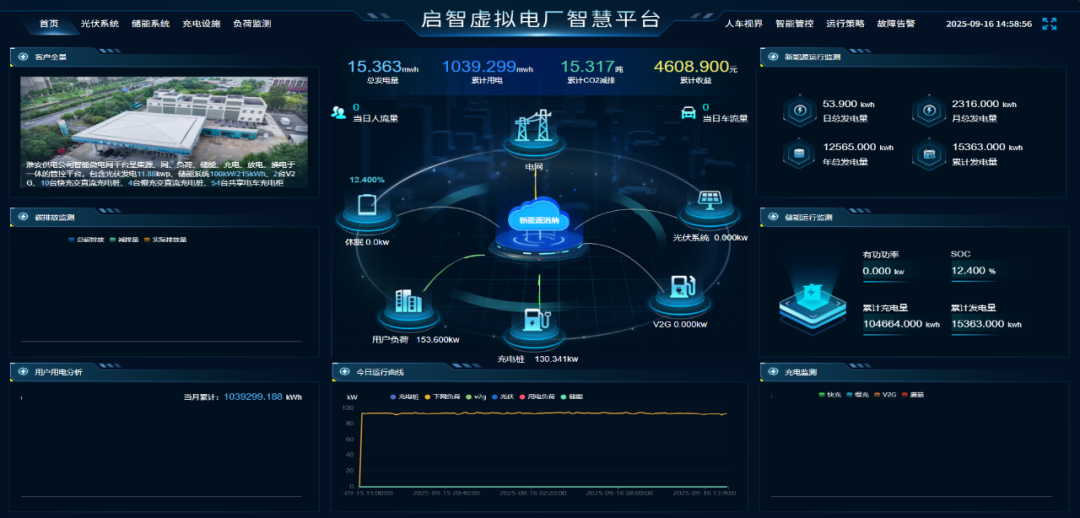Click the 15.317 吨 CO2 reduction value
Viewport: 1080px width, 518px height.
[x=592, y=67]
